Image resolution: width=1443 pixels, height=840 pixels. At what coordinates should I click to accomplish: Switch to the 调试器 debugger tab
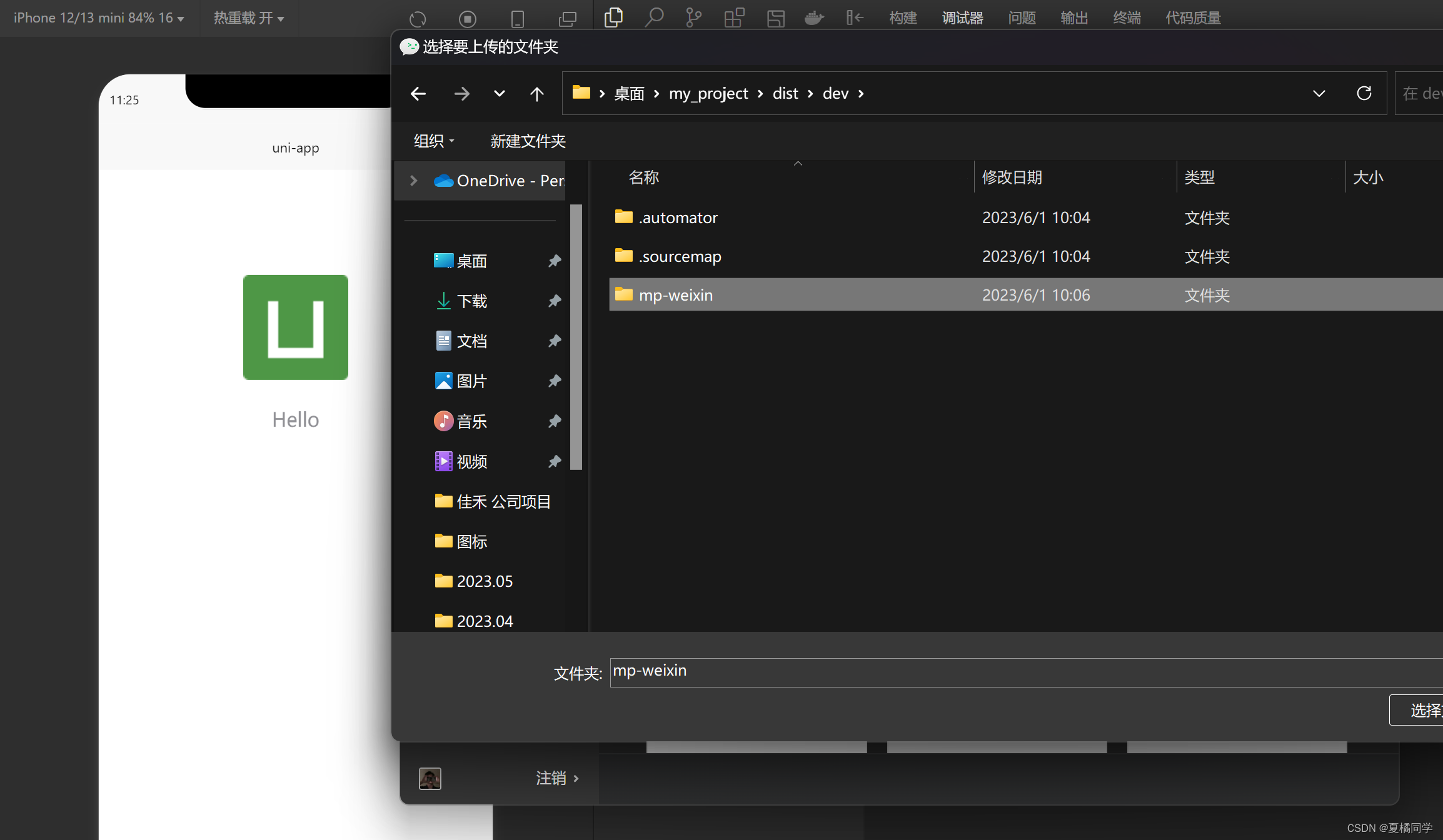962,18
